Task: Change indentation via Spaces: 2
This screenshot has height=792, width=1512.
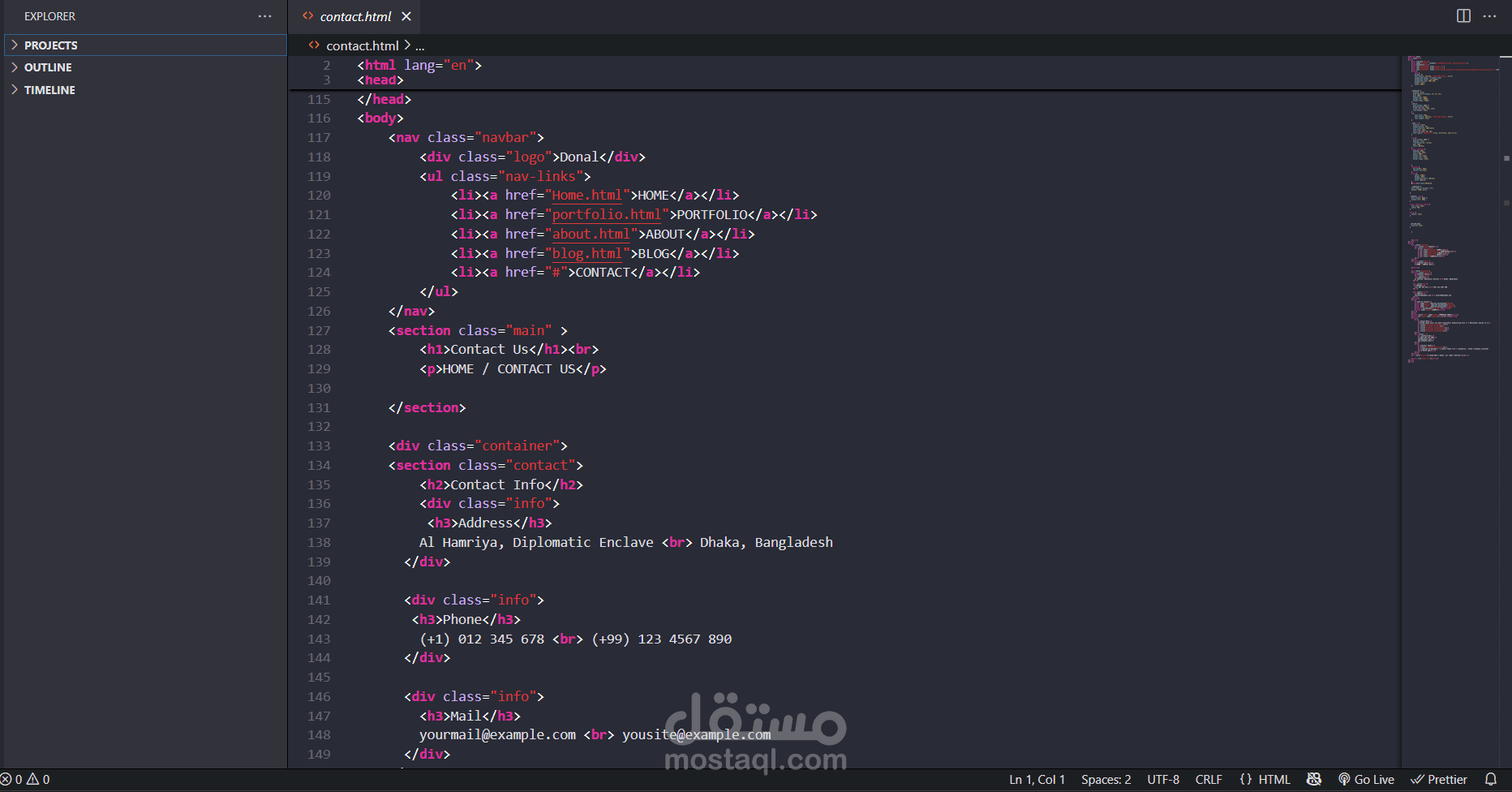Action: [x=1106, y=779]
